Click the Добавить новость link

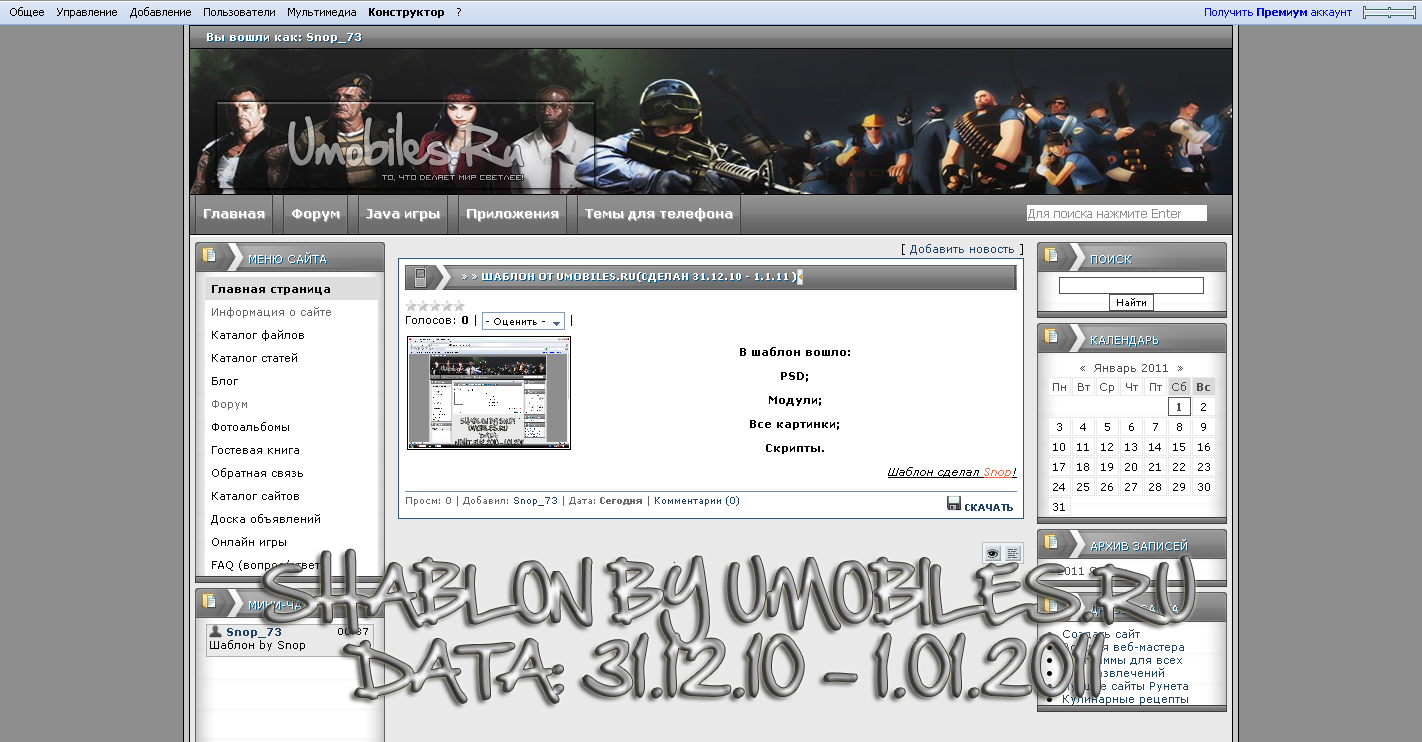coord(962,249)
